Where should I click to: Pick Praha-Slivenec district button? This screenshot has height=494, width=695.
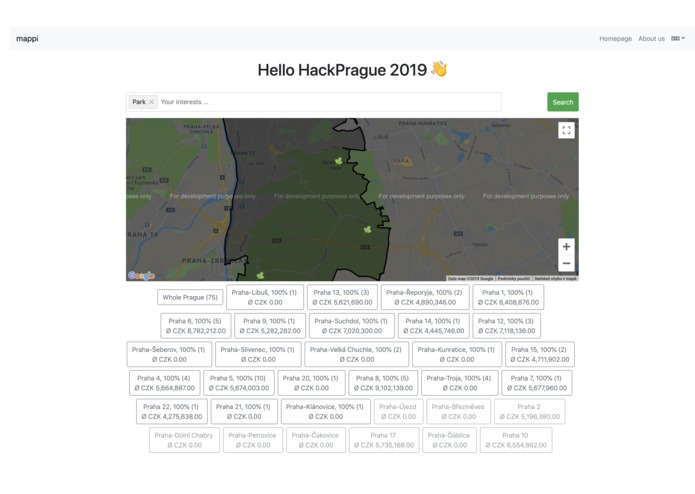[258, 354]
